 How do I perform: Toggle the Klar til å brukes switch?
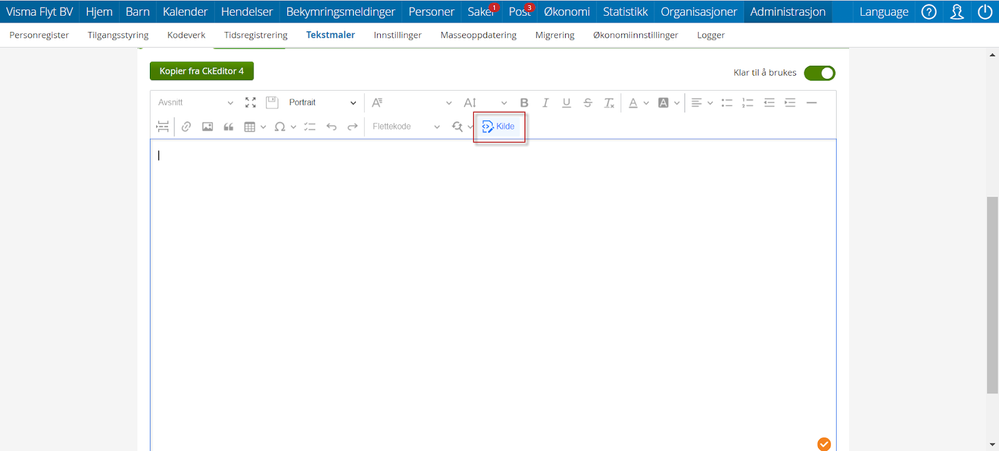[x=819, y=73]
